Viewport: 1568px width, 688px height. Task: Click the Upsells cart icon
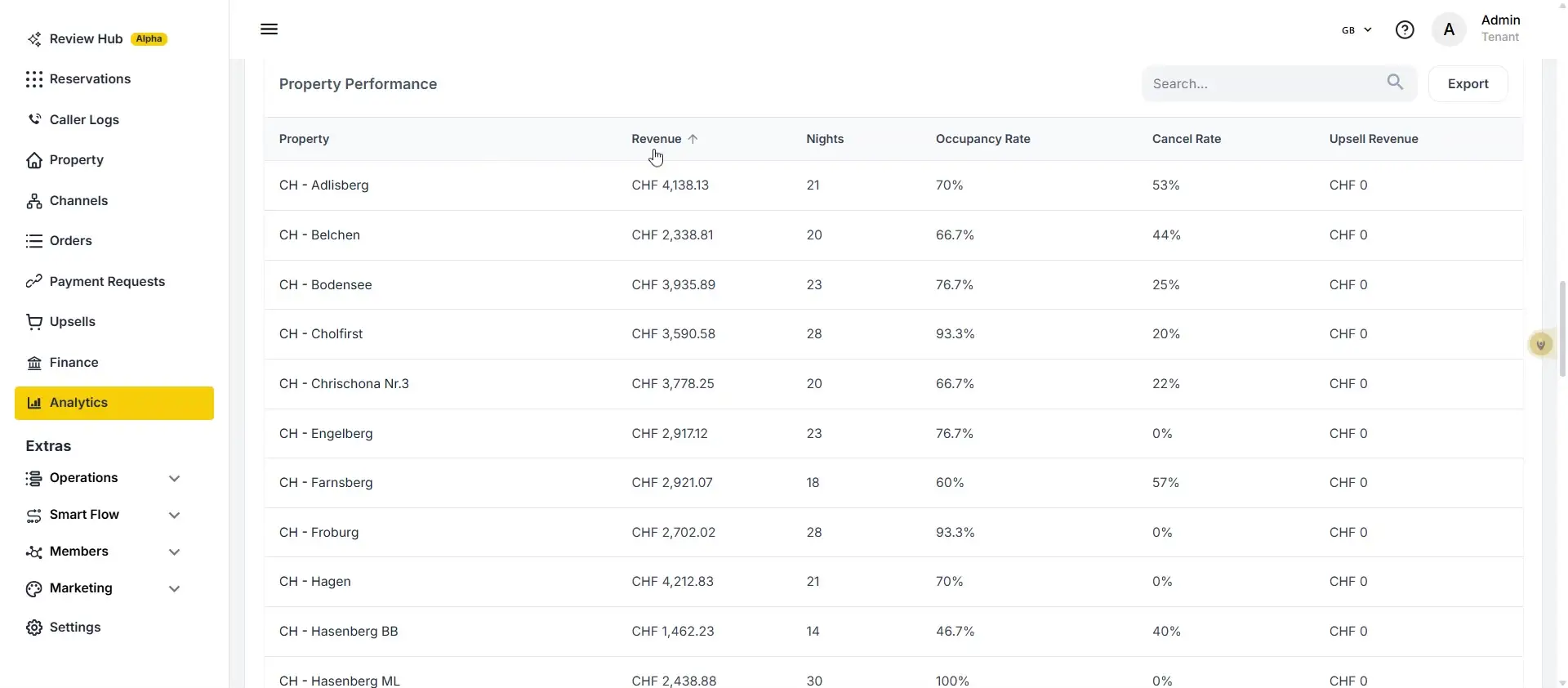[x=34, y=322]
